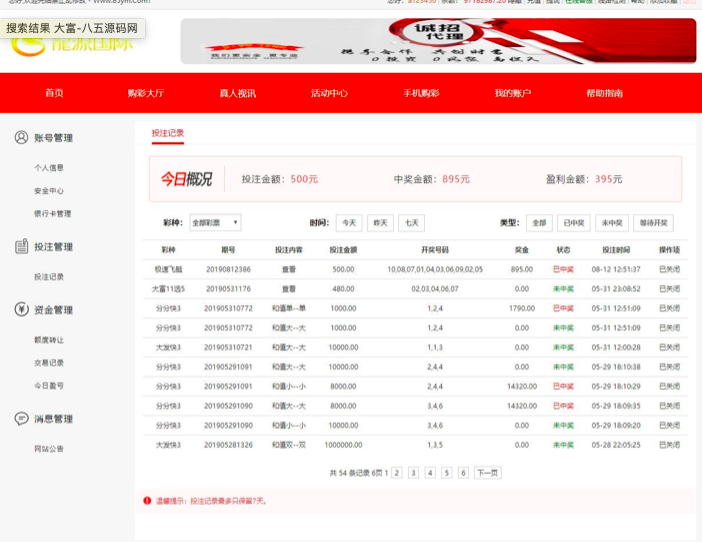Open 银行卡管理 in the sidebar
Screen dimensions: 702x542
coord(52,213)
